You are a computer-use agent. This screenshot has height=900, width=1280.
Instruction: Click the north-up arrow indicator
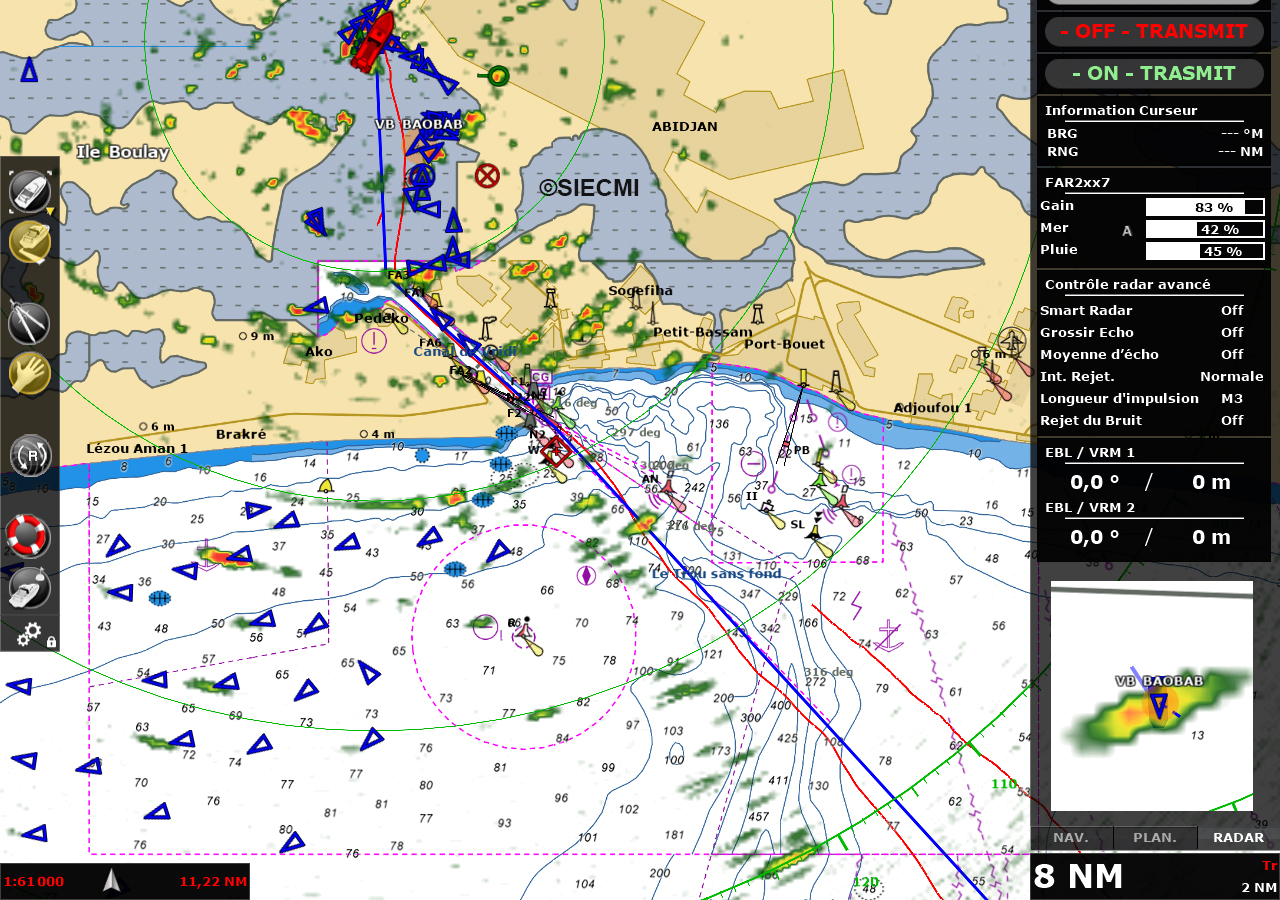pyautogui.click(x=113, y=881)
